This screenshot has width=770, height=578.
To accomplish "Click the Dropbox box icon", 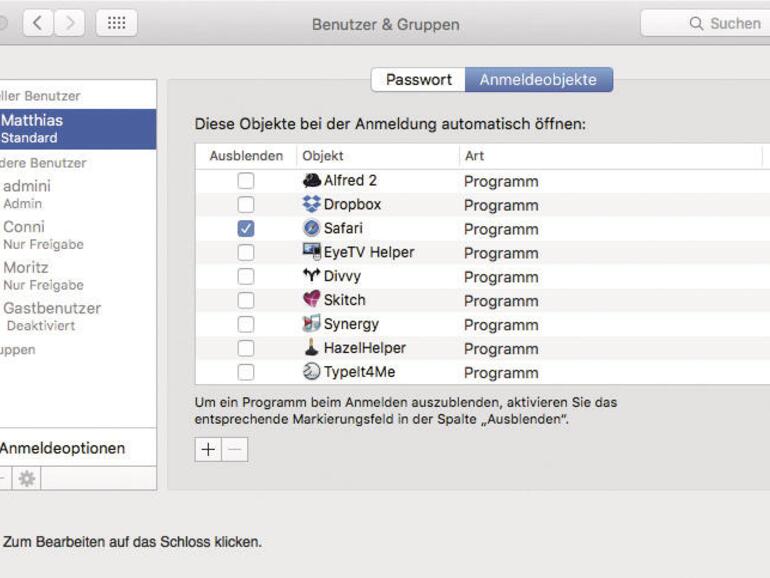I will click(x=311, y=204).
